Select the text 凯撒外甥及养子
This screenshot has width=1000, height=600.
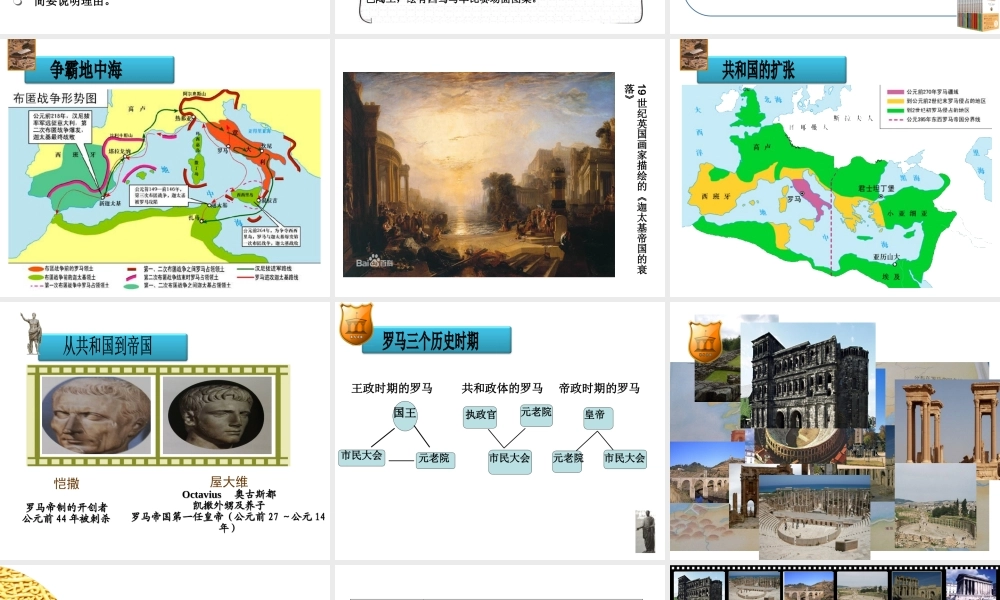pos(229,505)
